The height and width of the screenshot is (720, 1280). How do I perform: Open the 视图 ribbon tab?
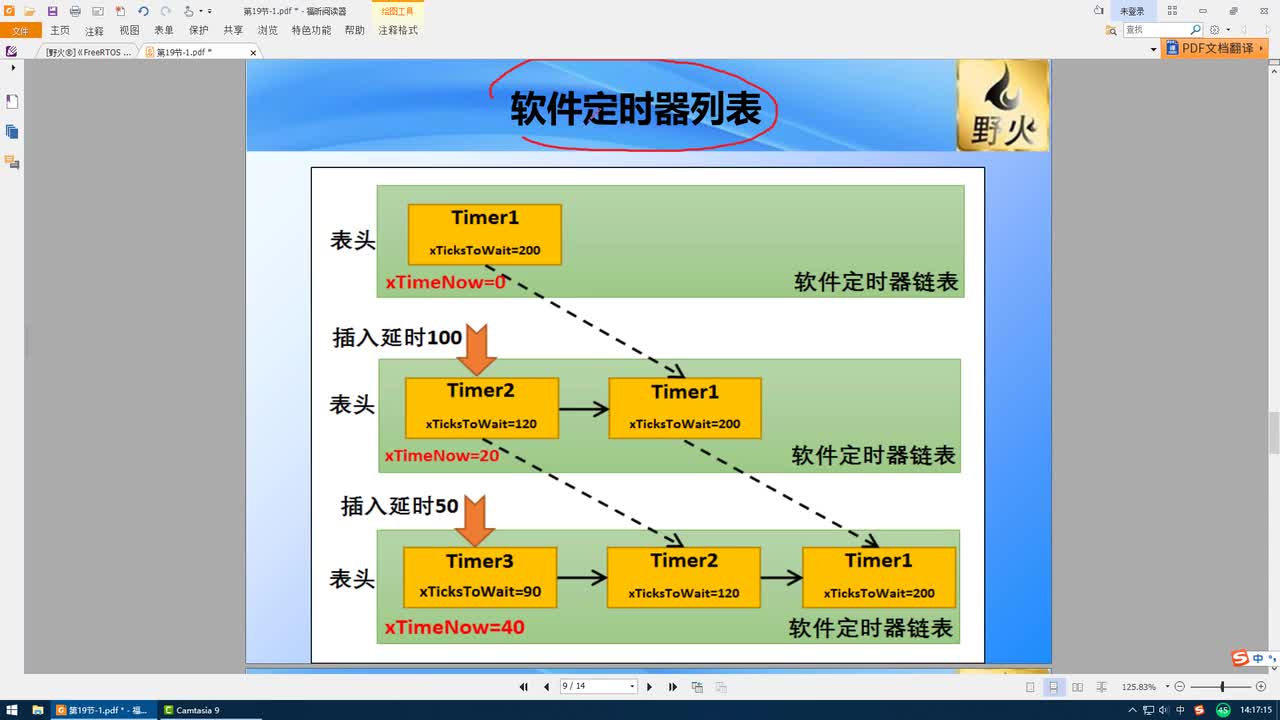pos(129,31)
